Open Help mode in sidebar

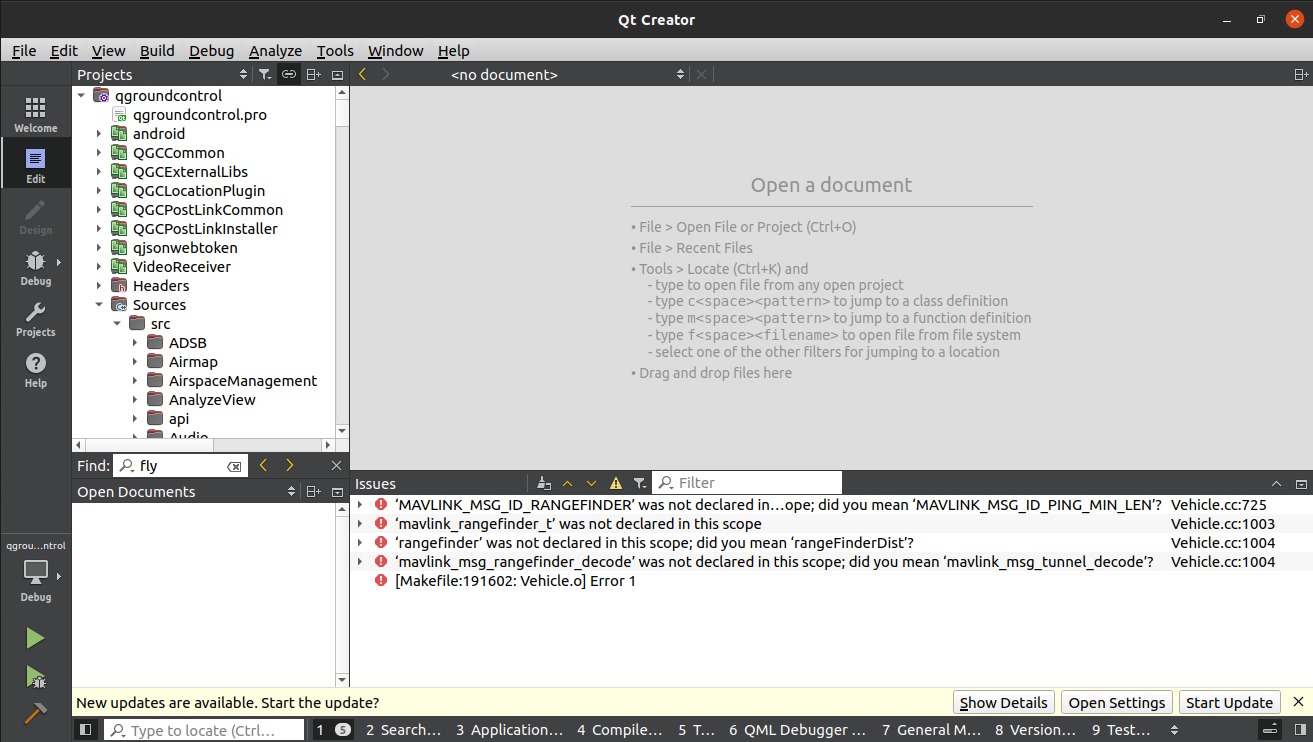35,368
